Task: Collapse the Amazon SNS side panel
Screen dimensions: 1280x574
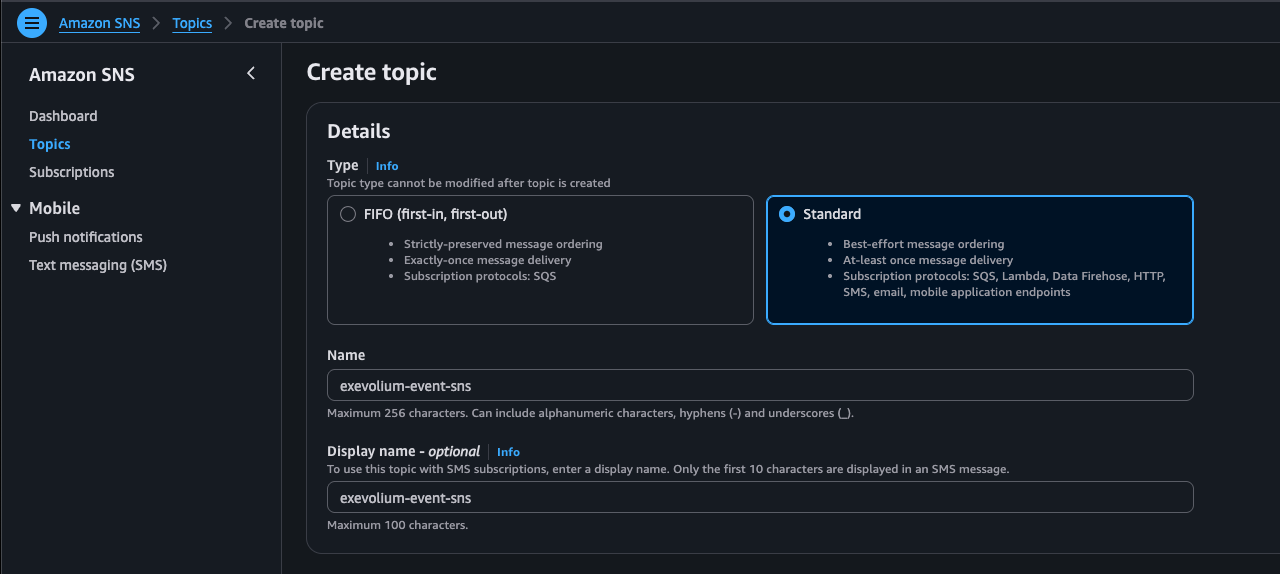Action: [x=251, y=73]
